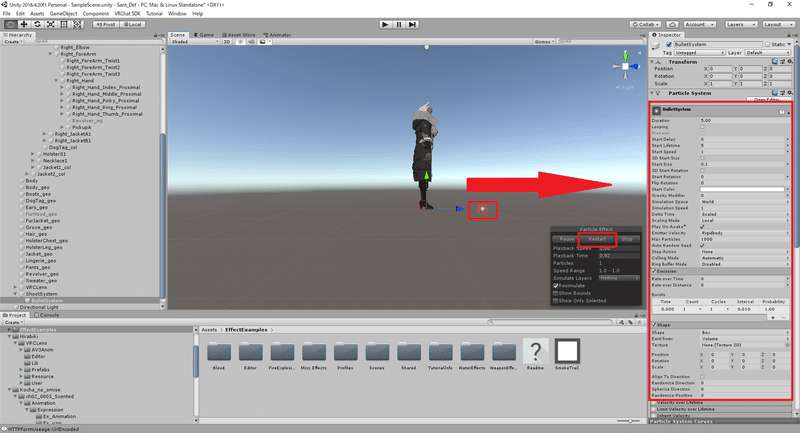The height and width of the screenshot is (433, 800).
Task: Select the Hand tool in toolbar
Action: point(10,24)
